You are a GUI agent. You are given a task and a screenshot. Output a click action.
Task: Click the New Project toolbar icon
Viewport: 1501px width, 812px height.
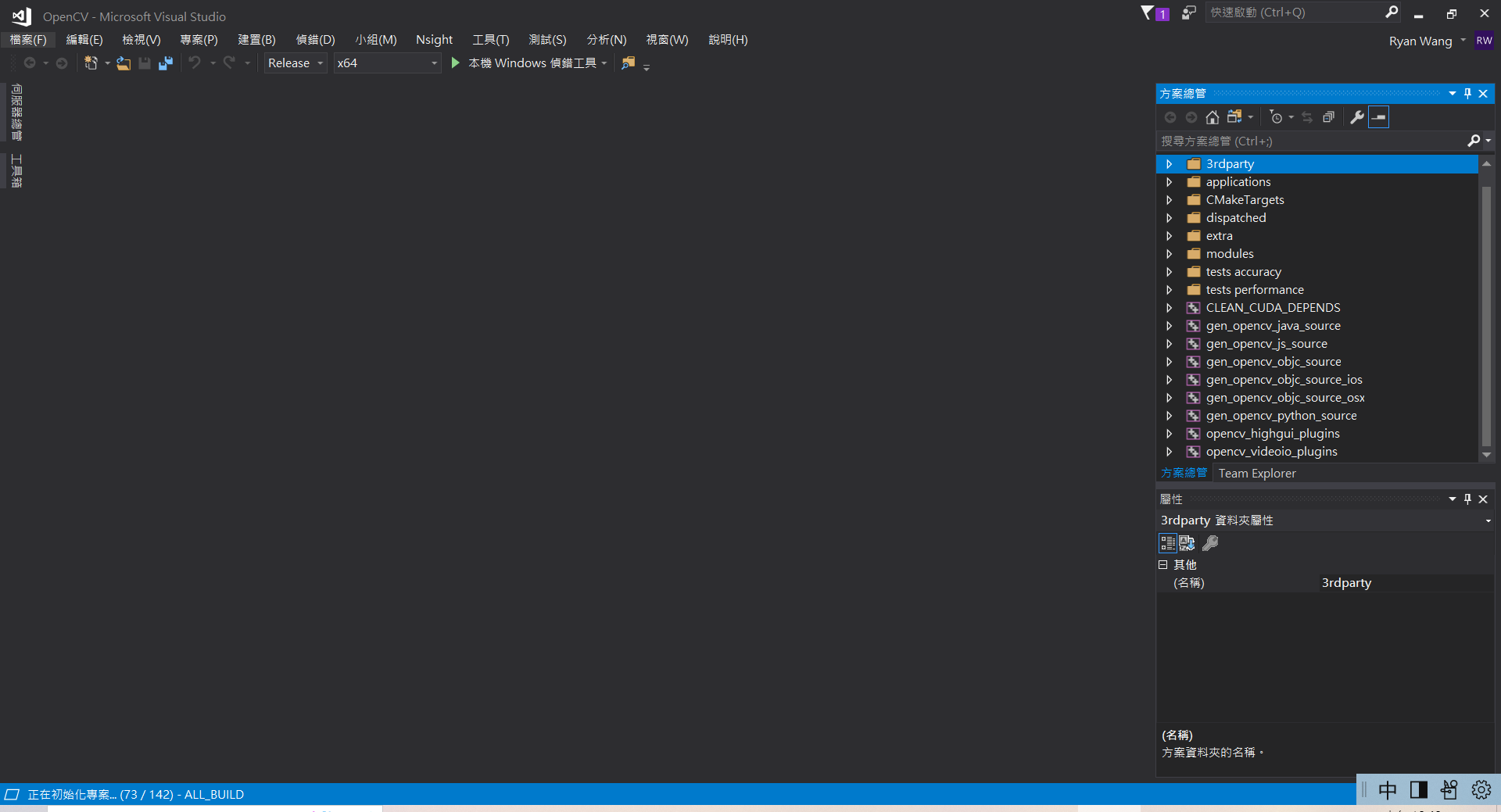pos(91,63)
